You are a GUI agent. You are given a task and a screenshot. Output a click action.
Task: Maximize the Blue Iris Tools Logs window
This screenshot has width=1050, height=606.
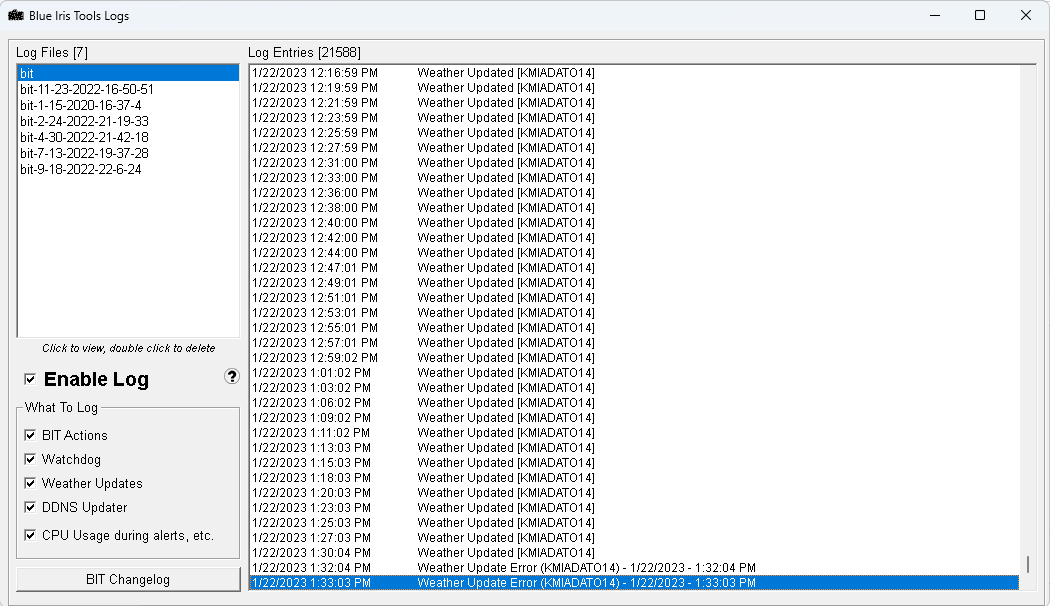click(x=980, y=15)
